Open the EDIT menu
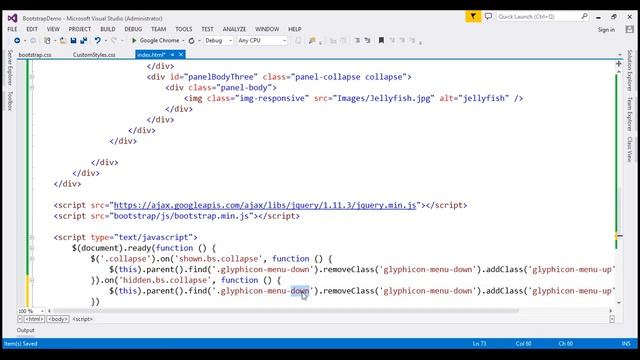Image resolution: width=640 pixels, height=360 pixels. click(x=32, y=29)
